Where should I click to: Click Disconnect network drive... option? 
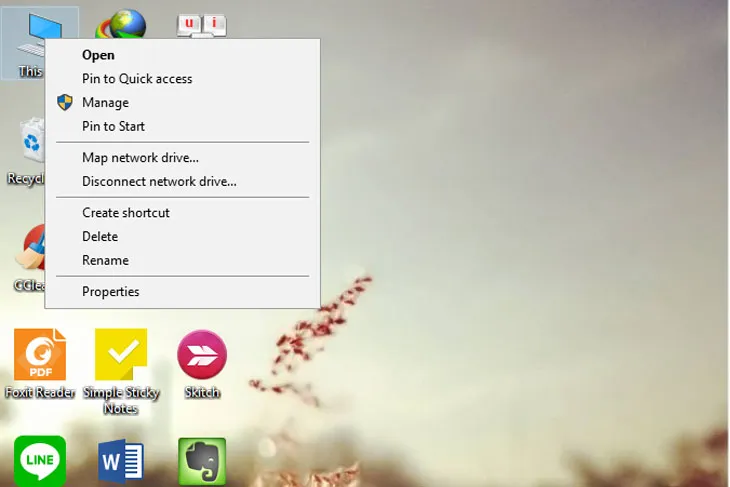[159, 182]
